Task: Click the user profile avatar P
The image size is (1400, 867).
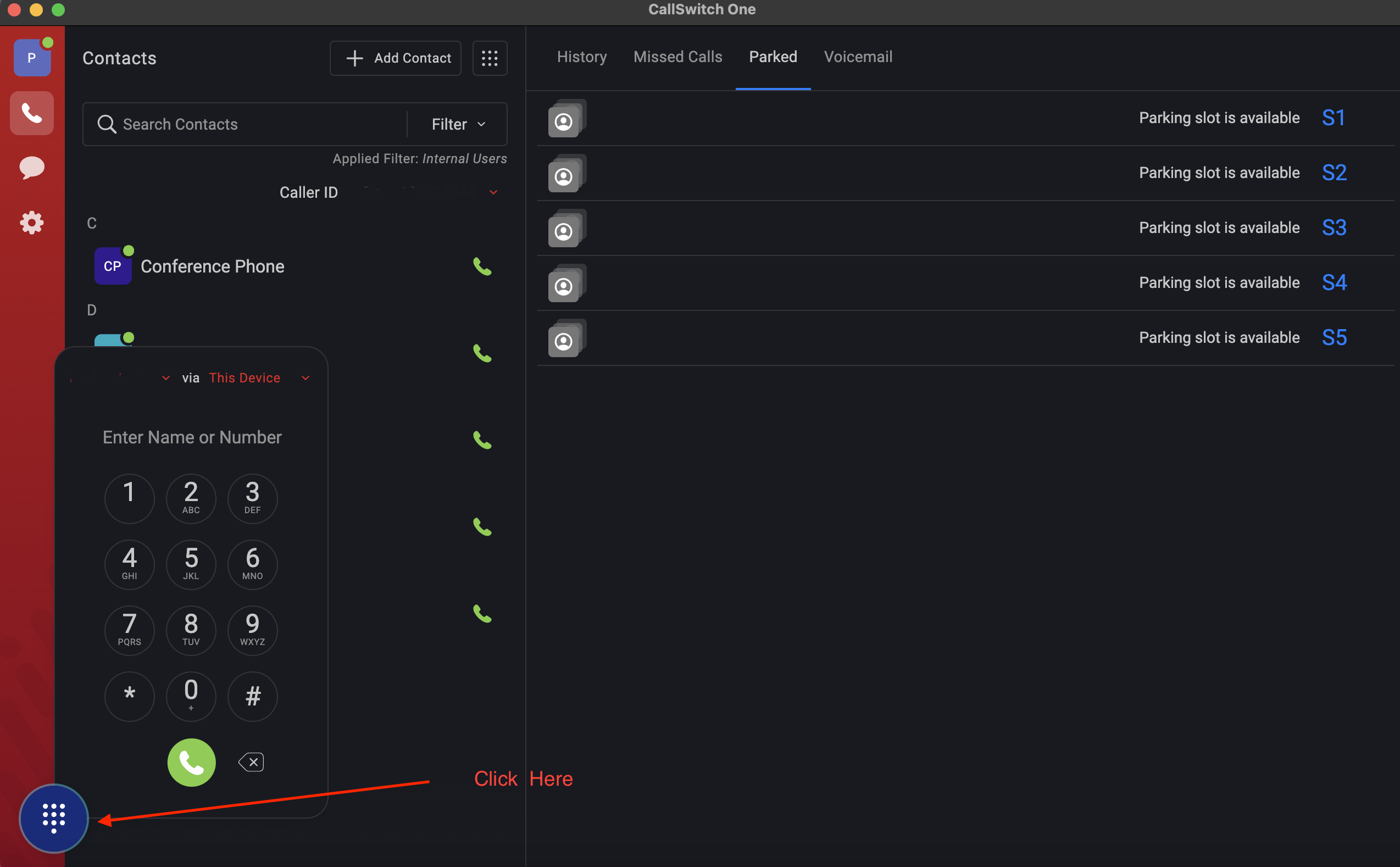Action: point(32,57)
